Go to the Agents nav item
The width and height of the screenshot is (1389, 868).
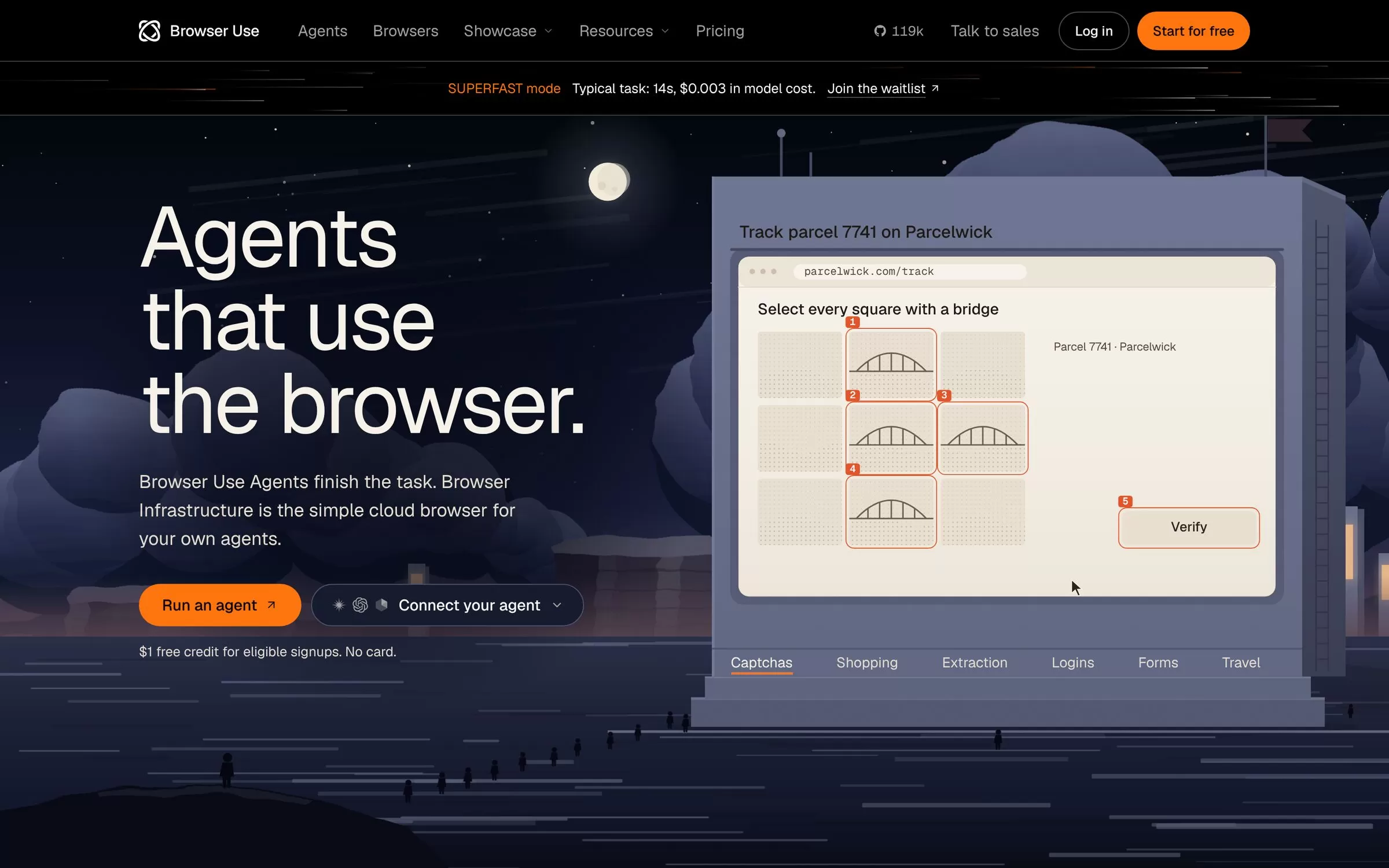(x=322, y=31)
